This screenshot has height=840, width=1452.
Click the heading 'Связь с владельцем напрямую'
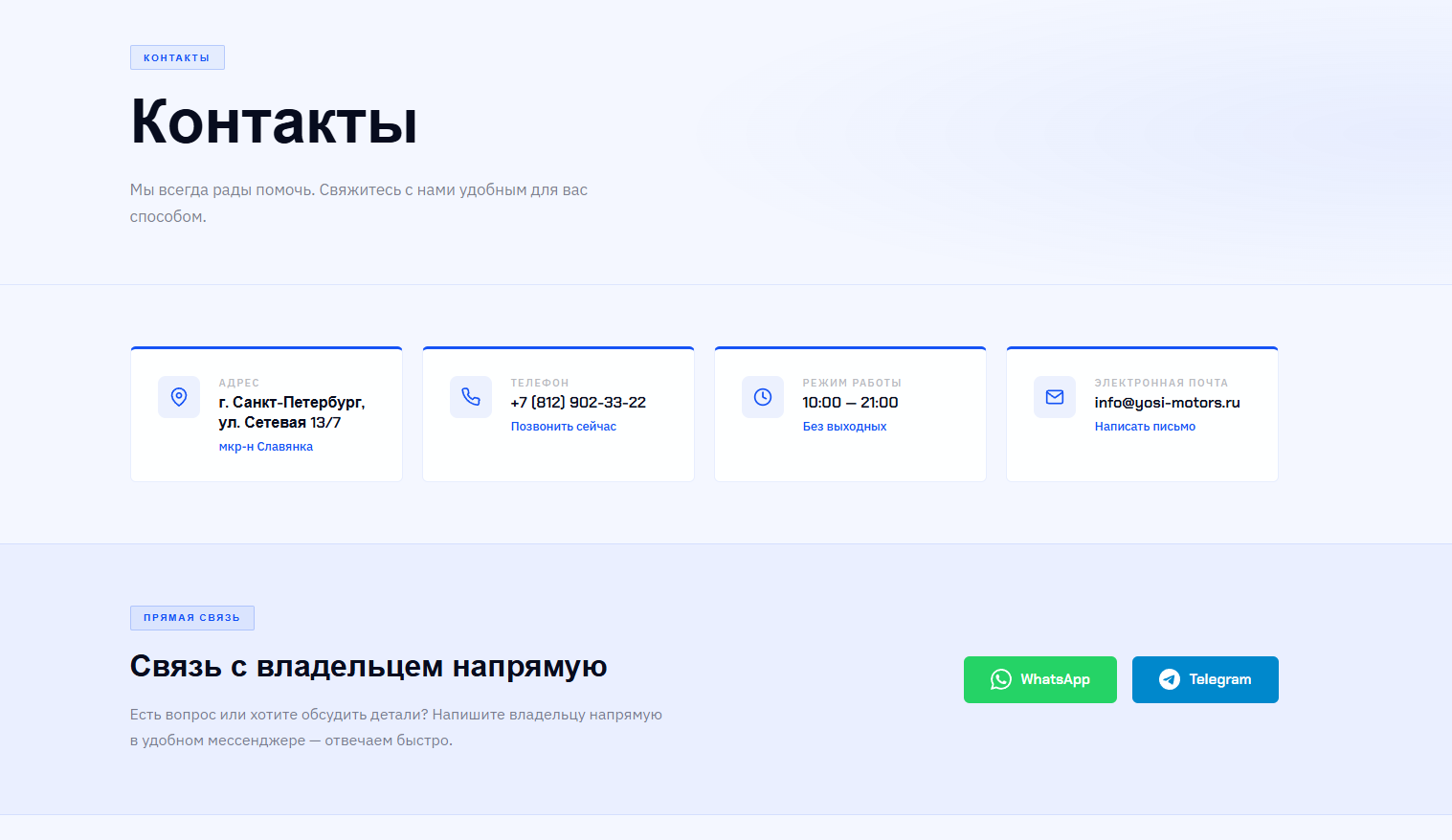pyautogui.click(x=369, y=667)
